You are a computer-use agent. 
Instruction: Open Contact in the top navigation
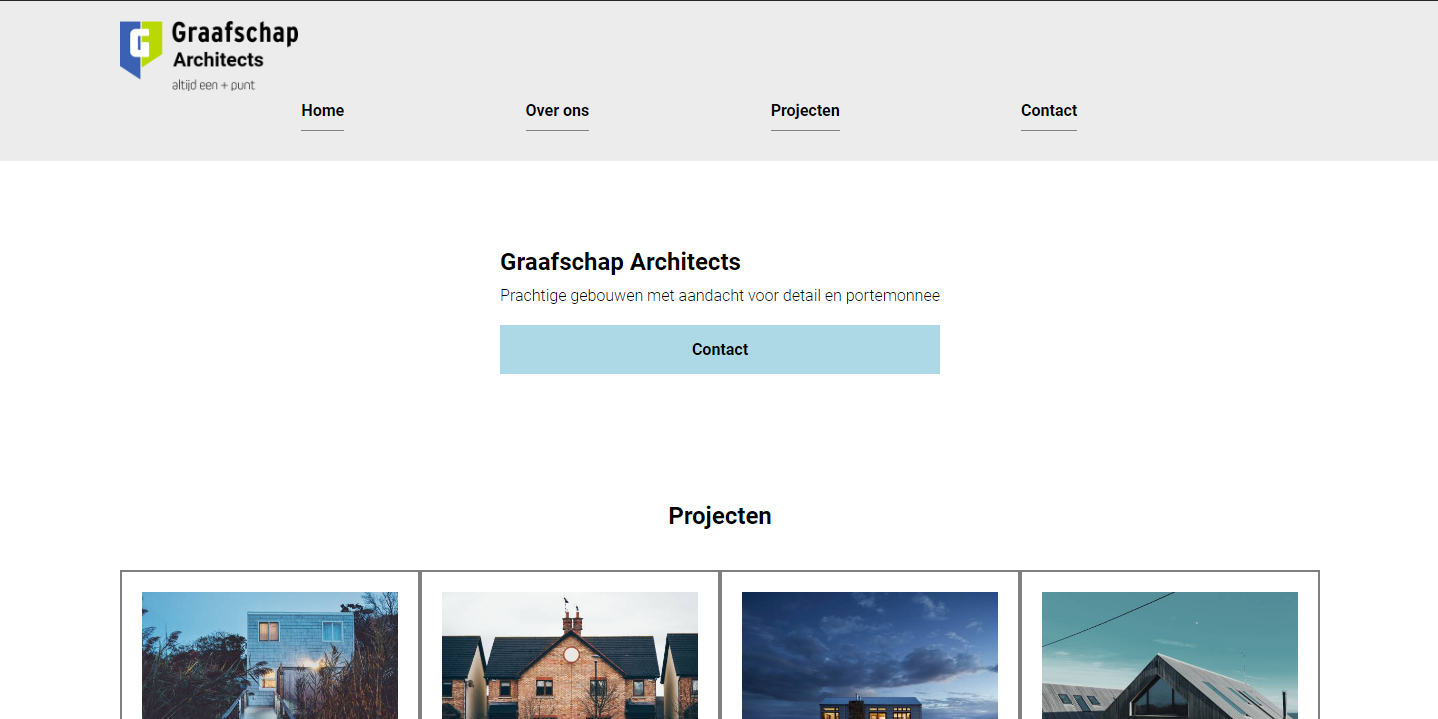click(x=1049, y=111)
